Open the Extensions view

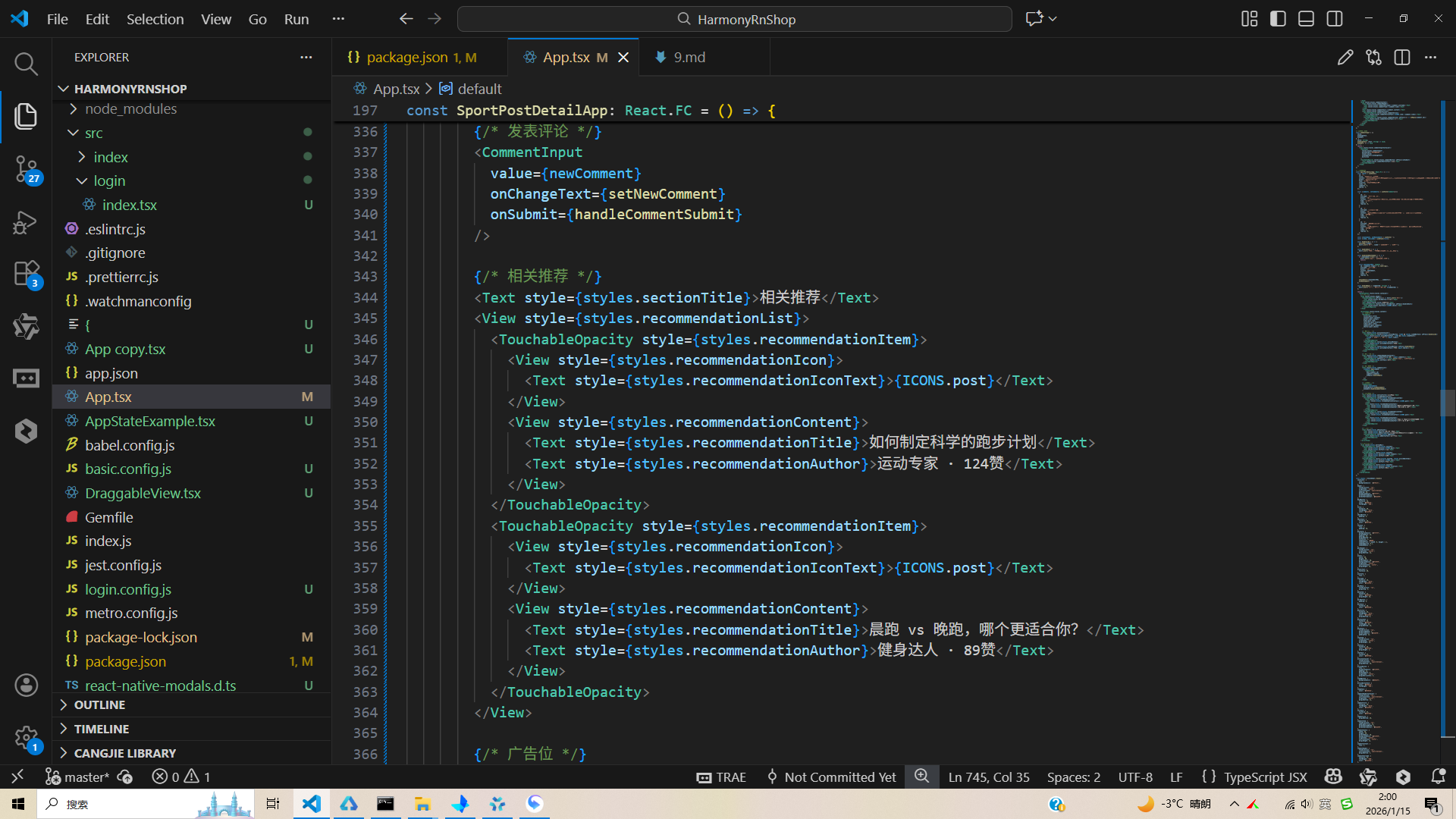click(26, 273)
